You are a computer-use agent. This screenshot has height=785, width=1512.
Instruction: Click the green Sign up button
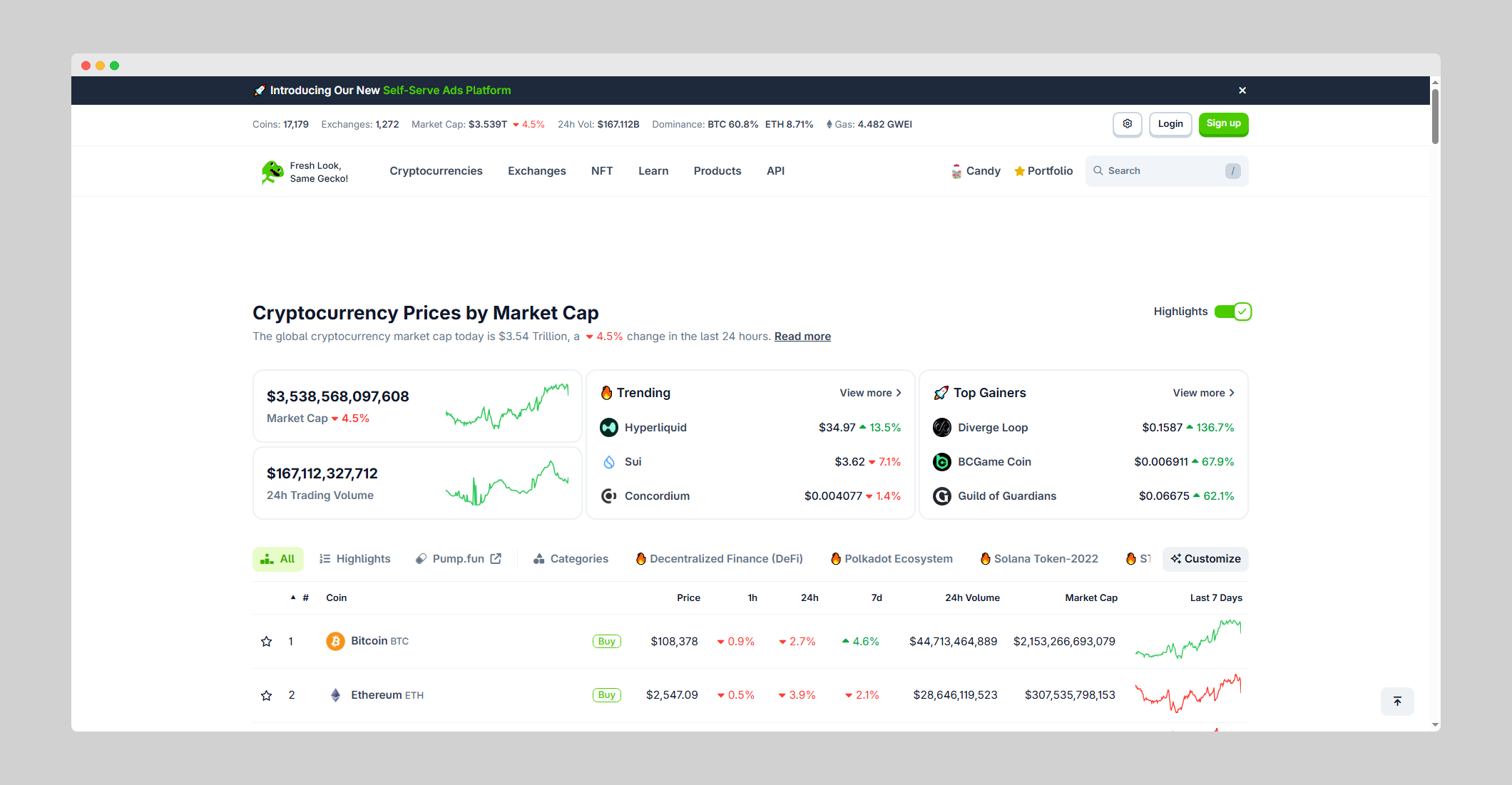click(x=1223, y=124)
